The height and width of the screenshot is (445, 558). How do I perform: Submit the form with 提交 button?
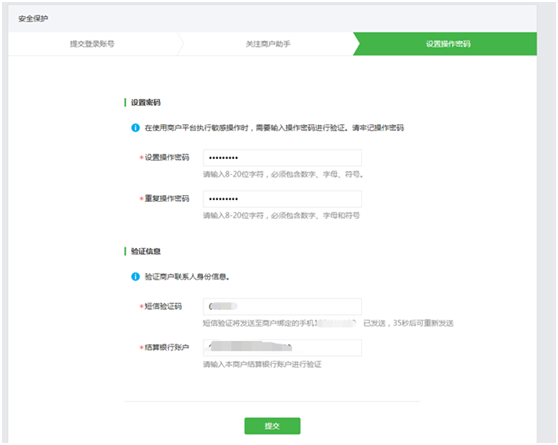(272, 426)
